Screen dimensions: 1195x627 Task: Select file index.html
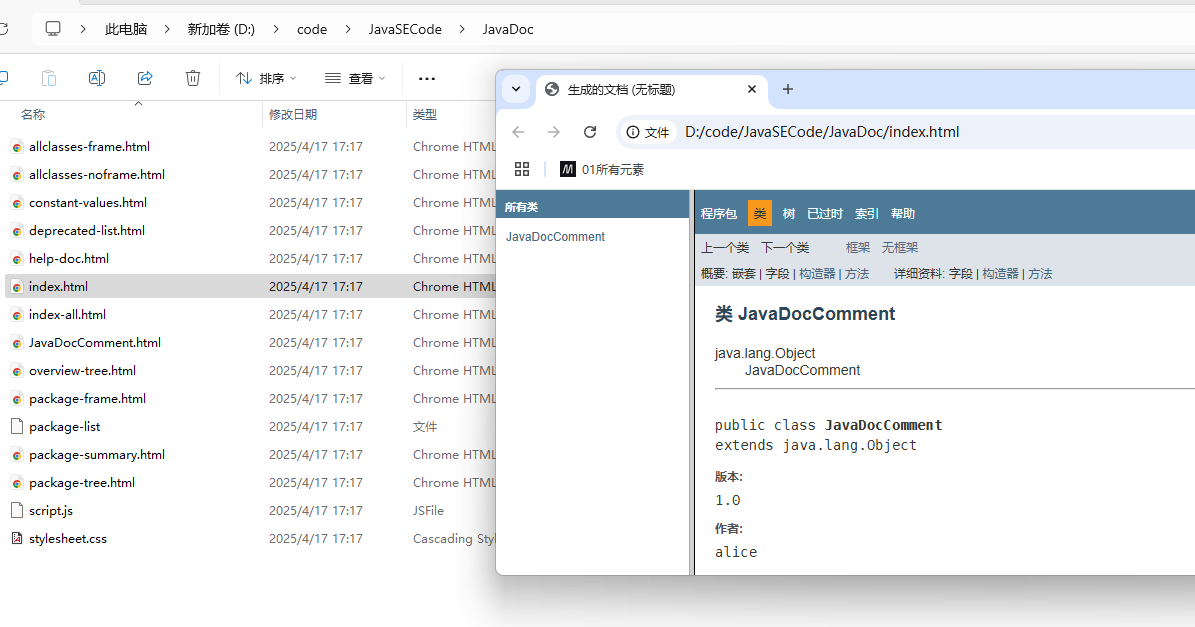[x=58, y=286]
